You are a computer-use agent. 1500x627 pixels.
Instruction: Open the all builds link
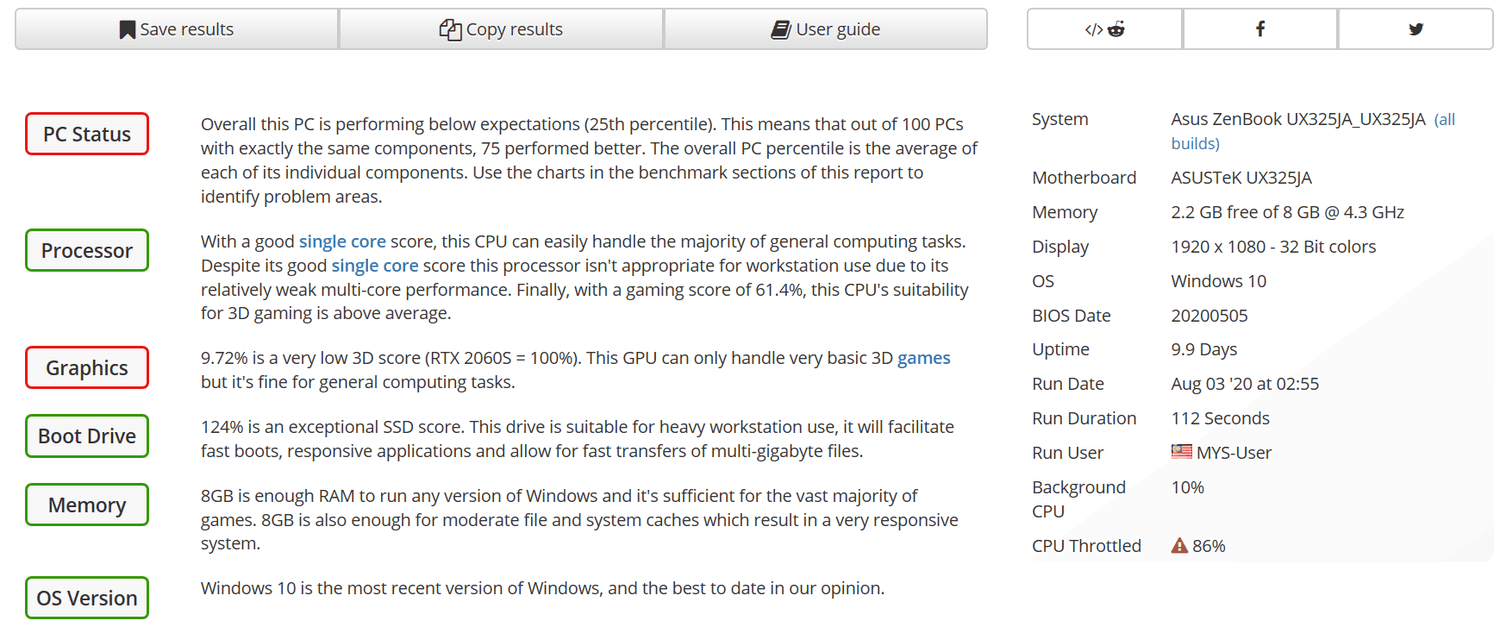point(1313,131)
